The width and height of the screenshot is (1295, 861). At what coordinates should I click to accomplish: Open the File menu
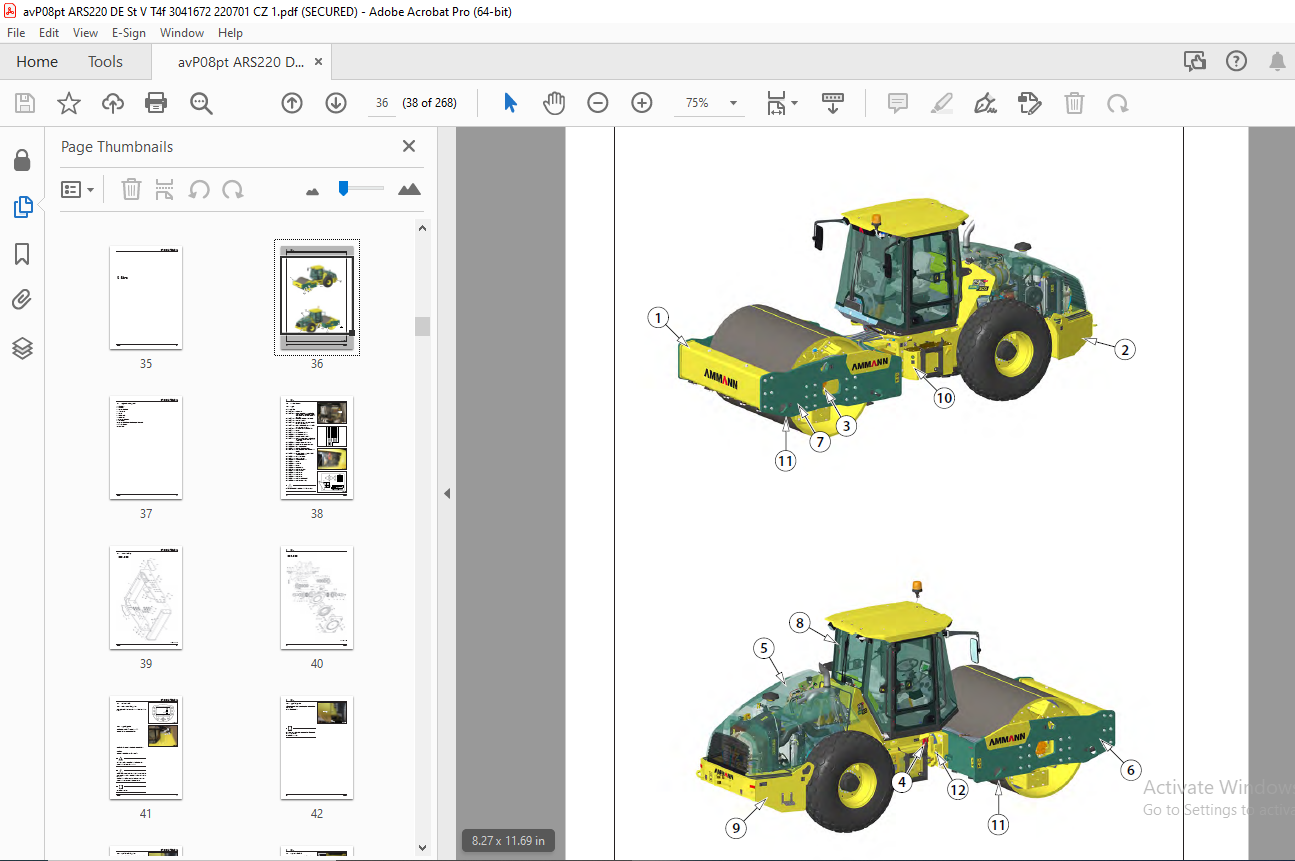16,33
